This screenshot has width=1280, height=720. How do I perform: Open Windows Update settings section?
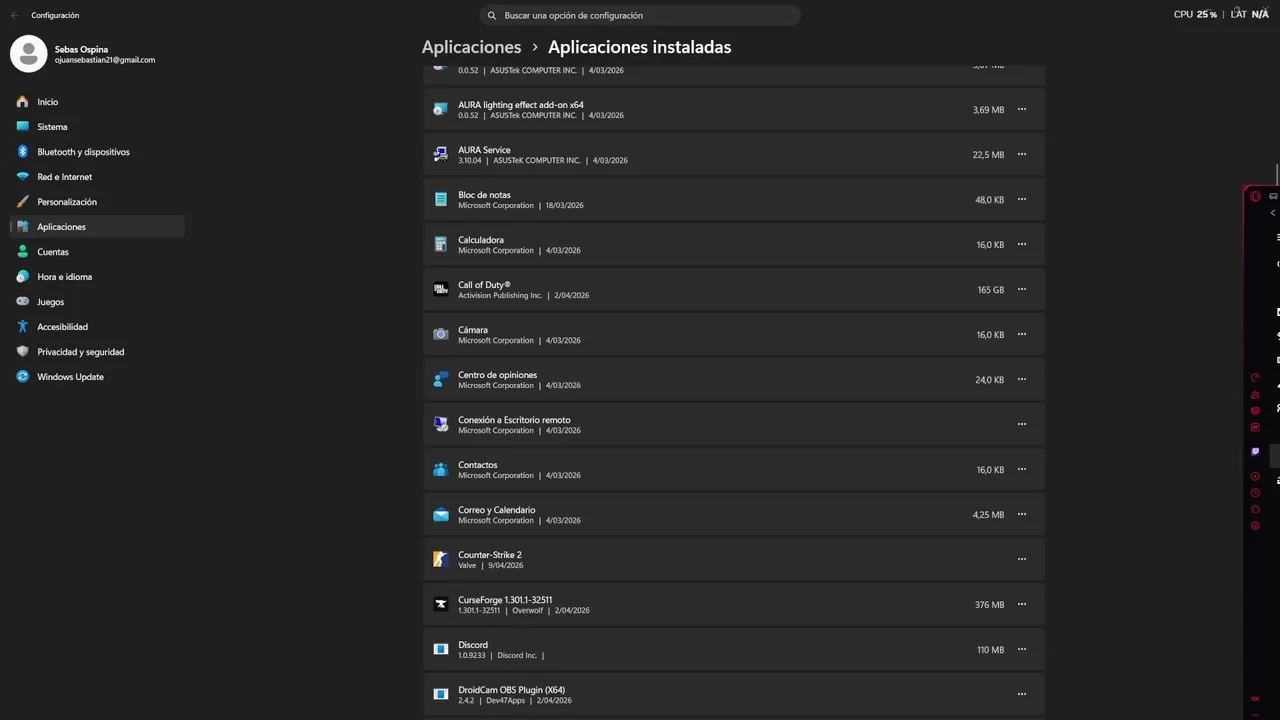click(70, 377)
